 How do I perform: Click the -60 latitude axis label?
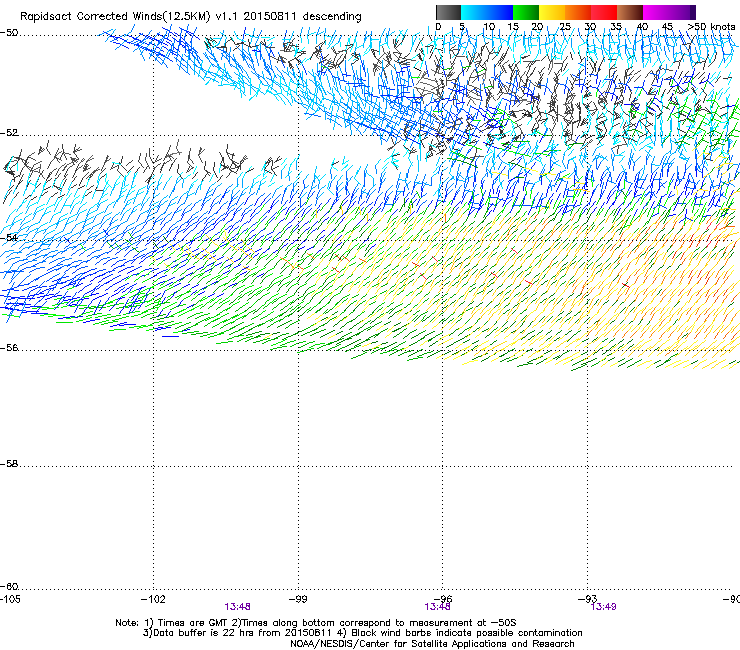pos(9,587)
